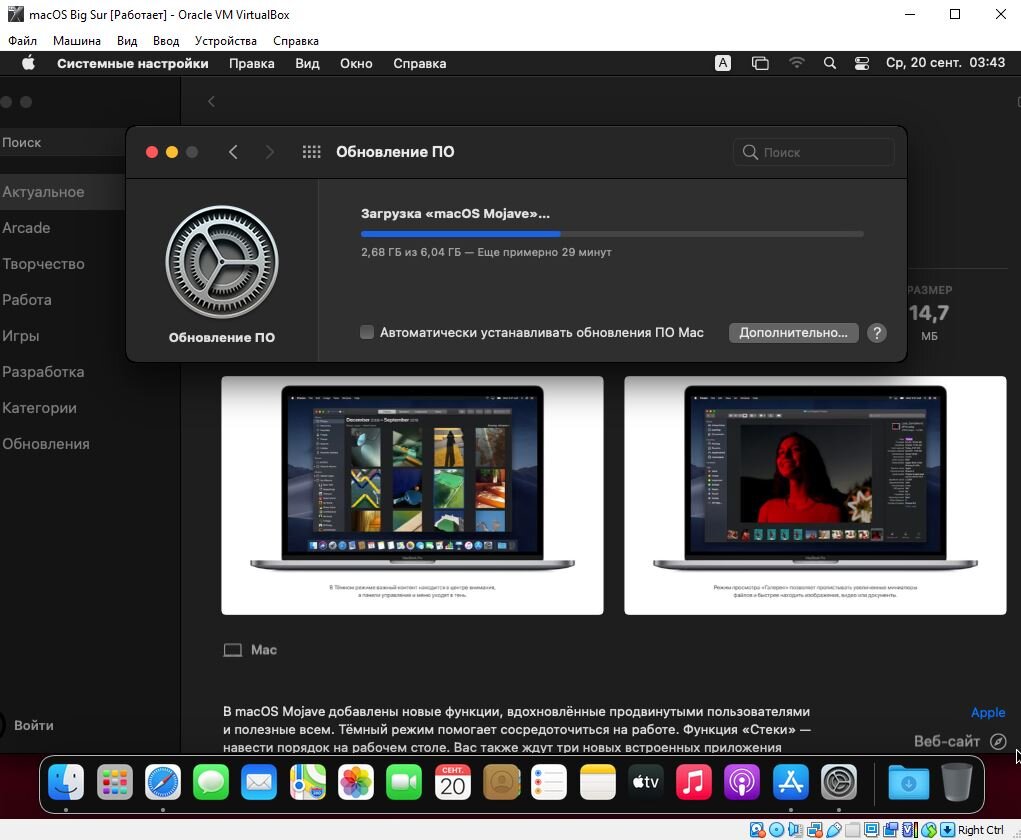Open Maps app in Dock
1021x840 pixels.
(x=307, y=782)
